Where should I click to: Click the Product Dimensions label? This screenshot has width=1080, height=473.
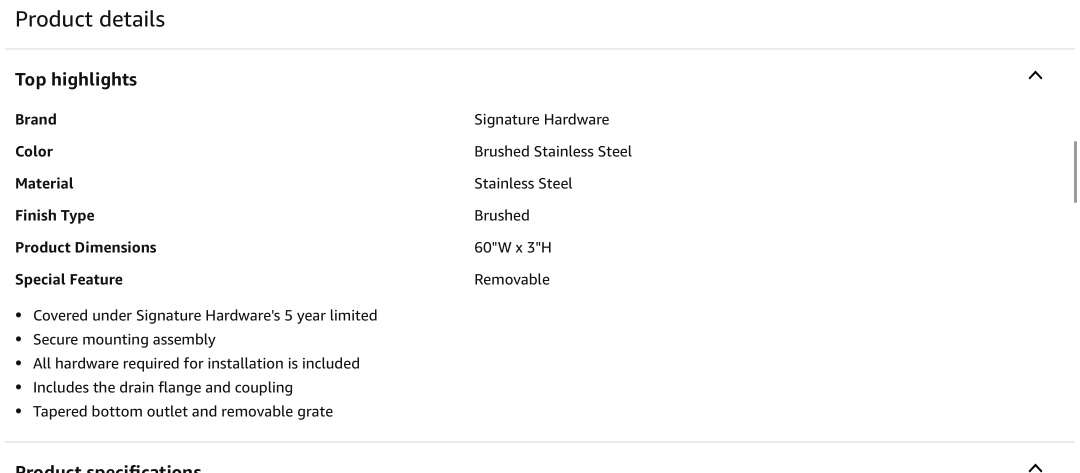click(86, 247)
